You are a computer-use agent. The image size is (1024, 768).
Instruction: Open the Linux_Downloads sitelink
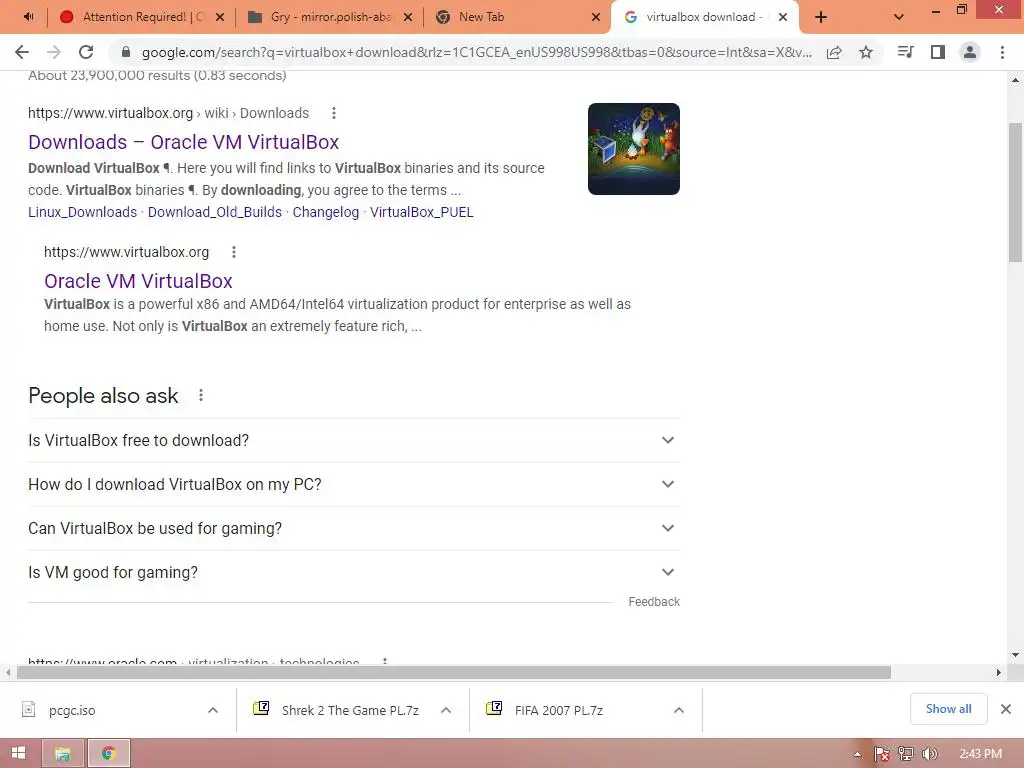(82, 212)
